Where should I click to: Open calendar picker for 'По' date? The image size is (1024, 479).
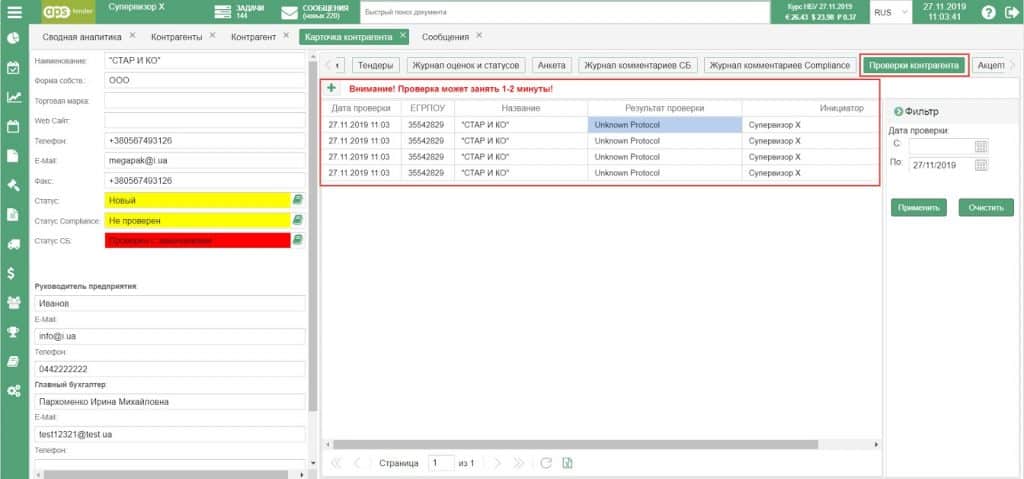(x=980, y=164)
